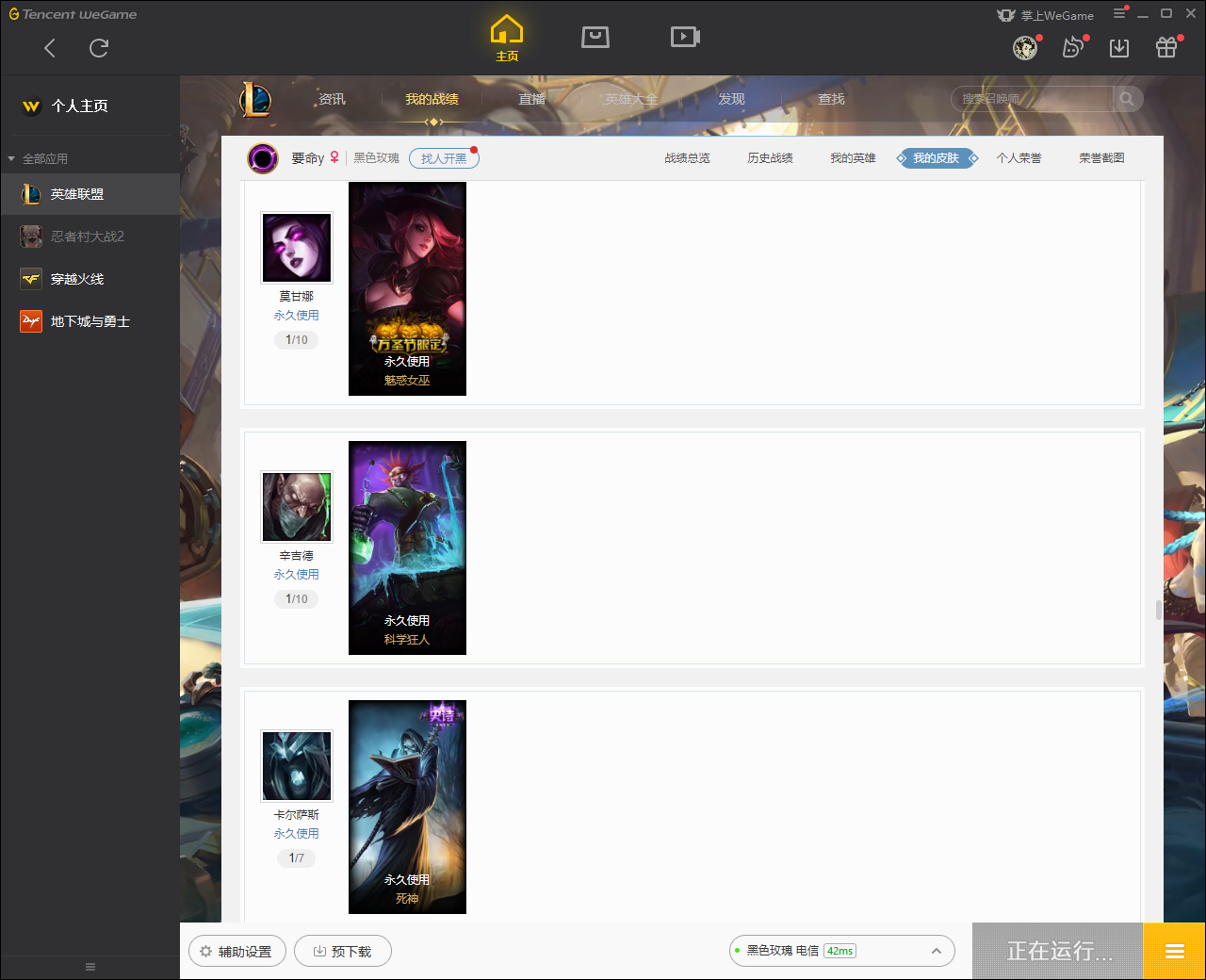Open the 历史战绩 sub-tab
The height and width of the screenshot is (980, 1206).
pos(770,158)
